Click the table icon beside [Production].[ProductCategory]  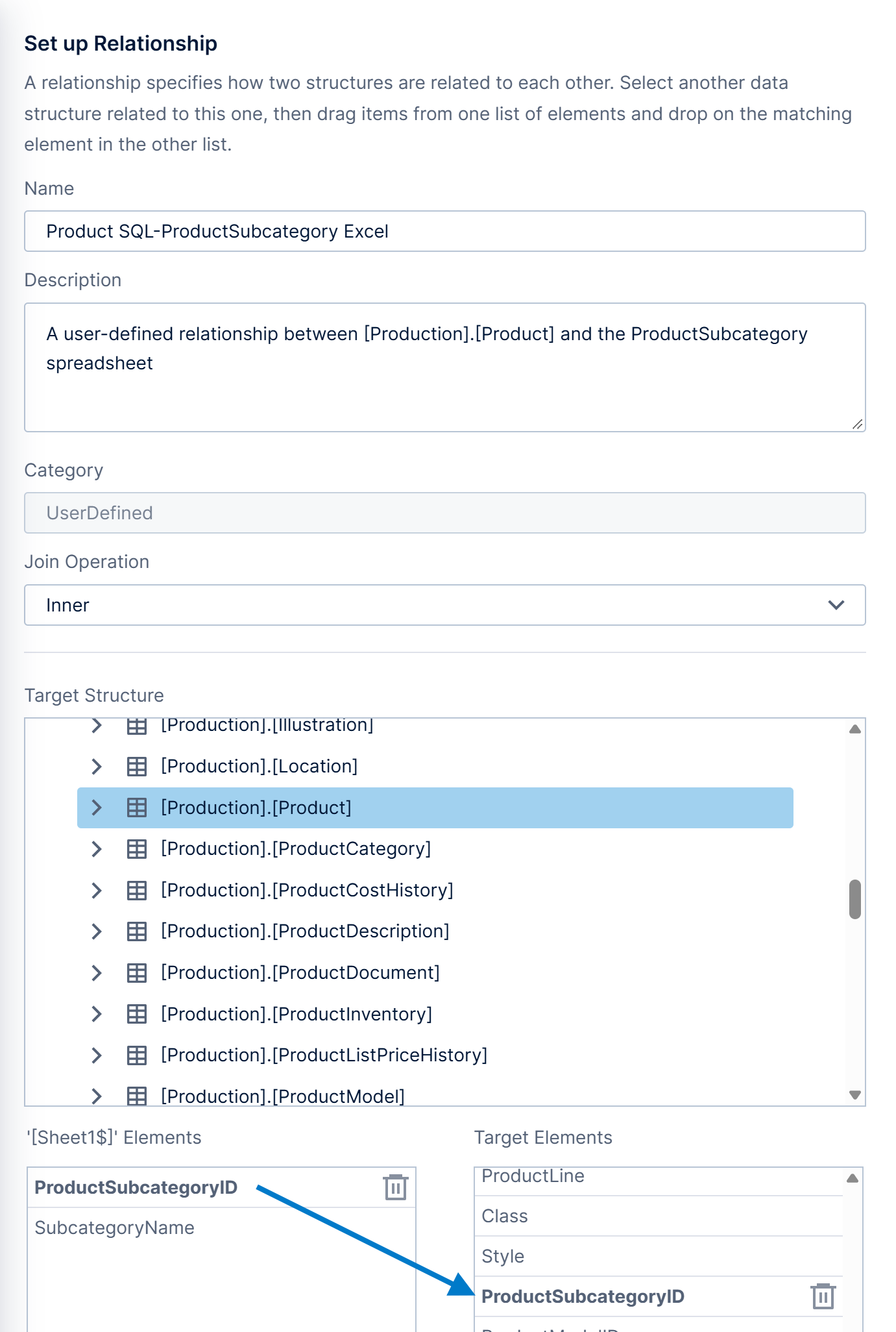coord(136,849)
